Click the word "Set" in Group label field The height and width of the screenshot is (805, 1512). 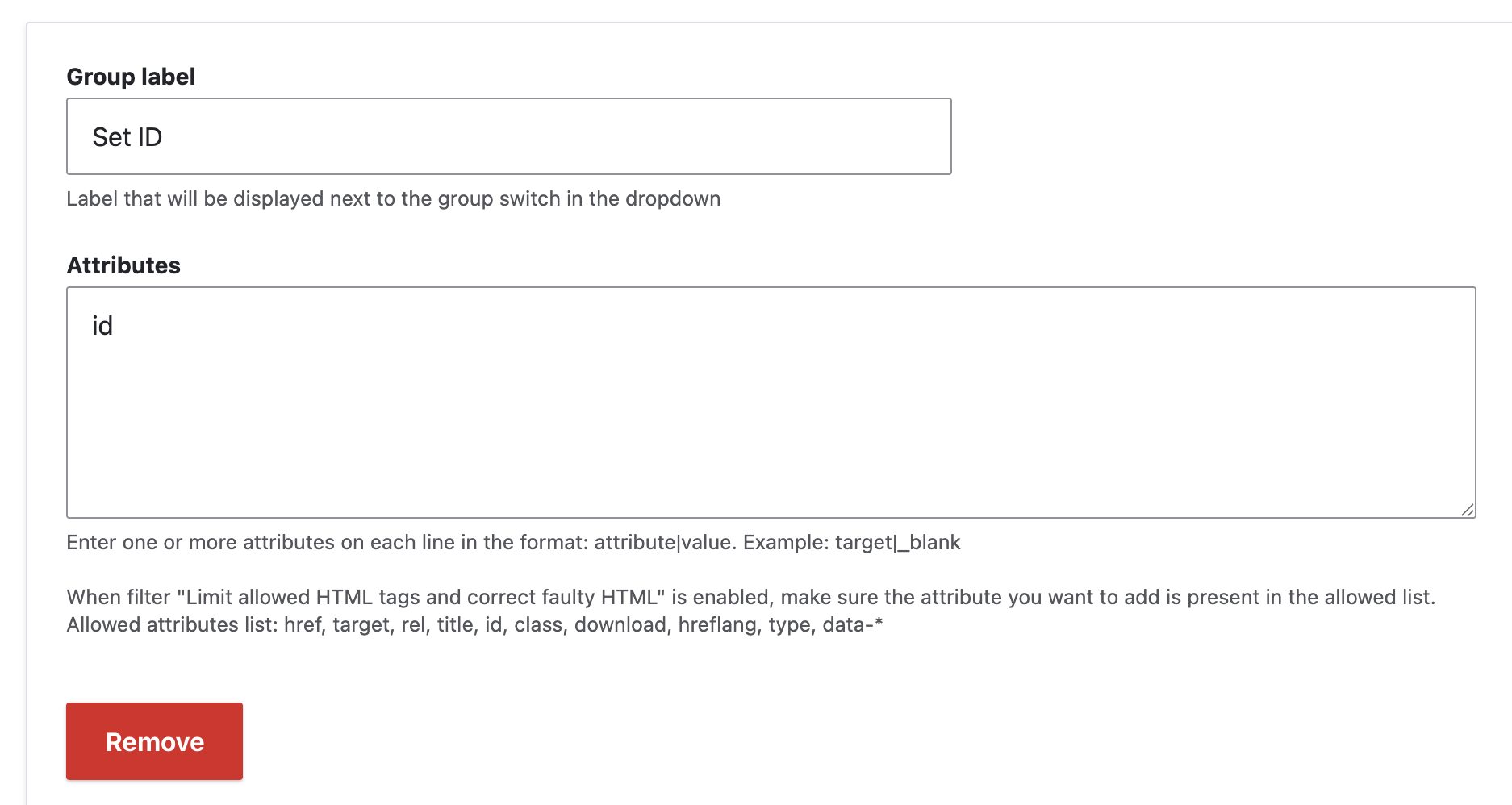click(111, 137)
